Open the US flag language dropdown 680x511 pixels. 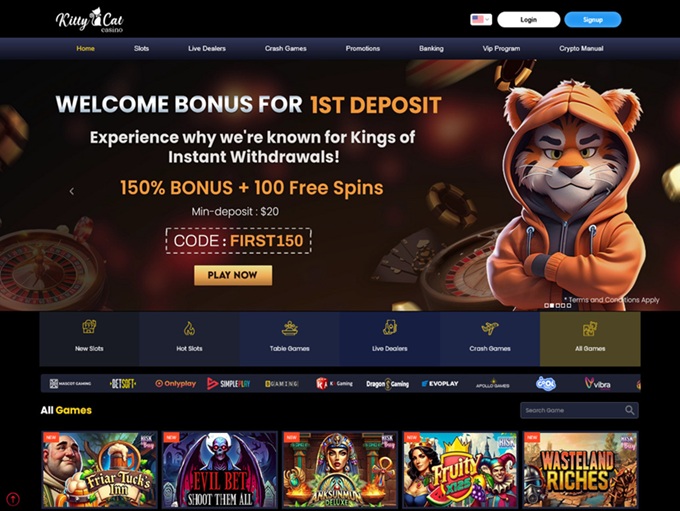[481, 20]
